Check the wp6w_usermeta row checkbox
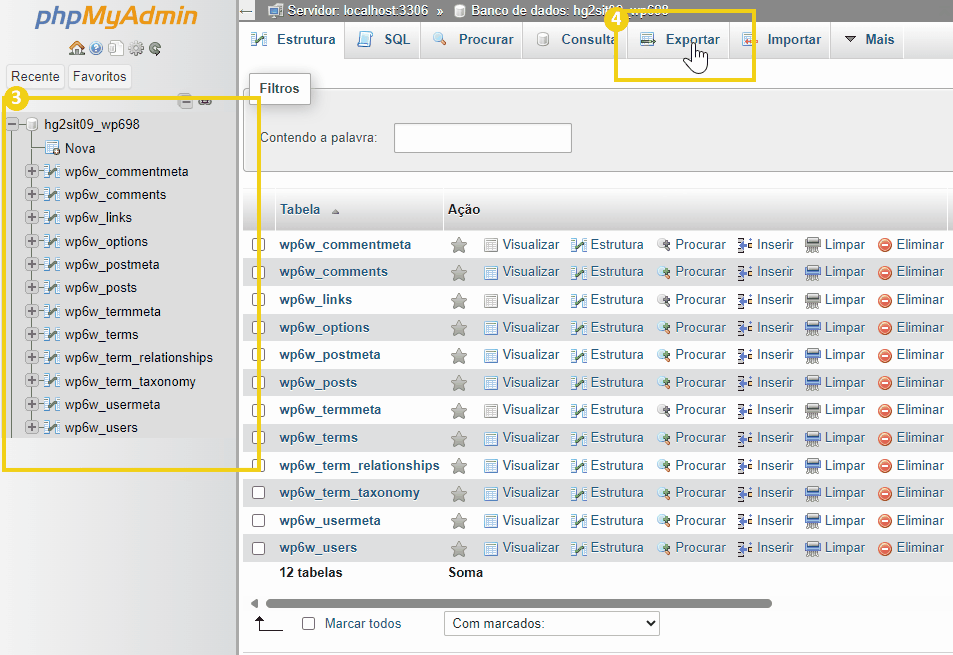This screenshot has height=655, width=953. pos(258,520)
